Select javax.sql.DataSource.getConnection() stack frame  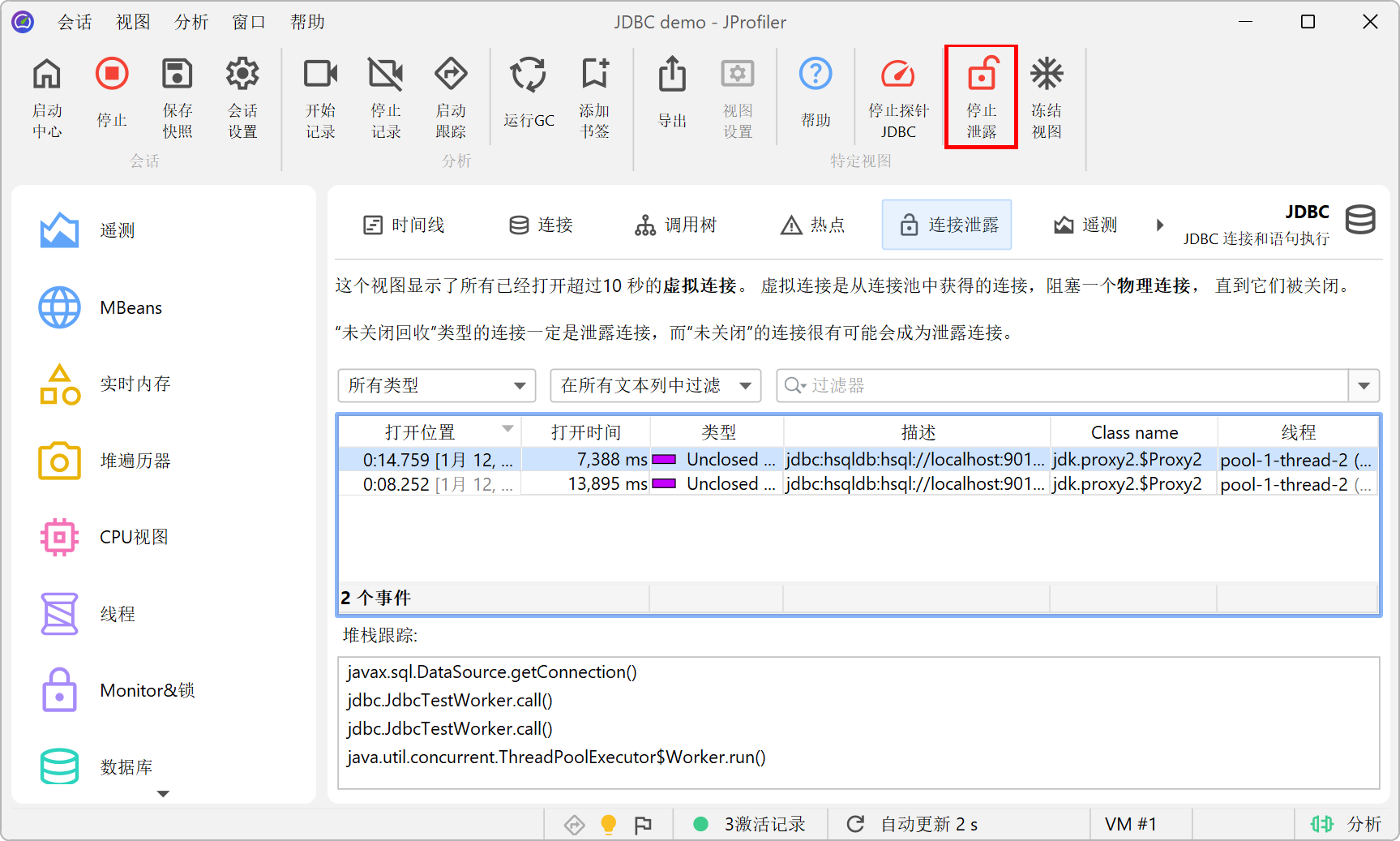(492, 672)
